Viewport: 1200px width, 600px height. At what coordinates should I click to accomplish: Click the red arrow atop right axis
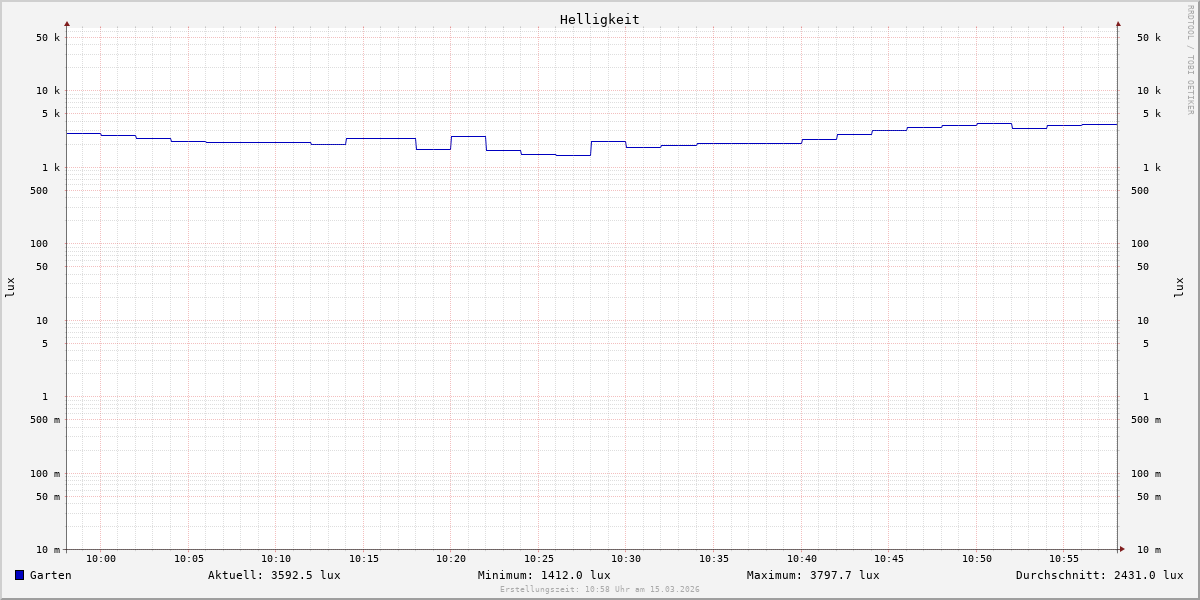click(x=1118, y=24)
